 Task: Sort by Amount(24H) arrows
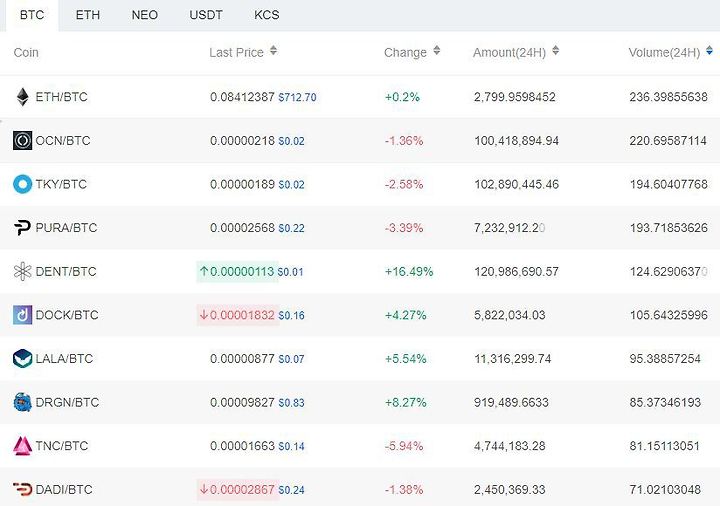[556, 51]
